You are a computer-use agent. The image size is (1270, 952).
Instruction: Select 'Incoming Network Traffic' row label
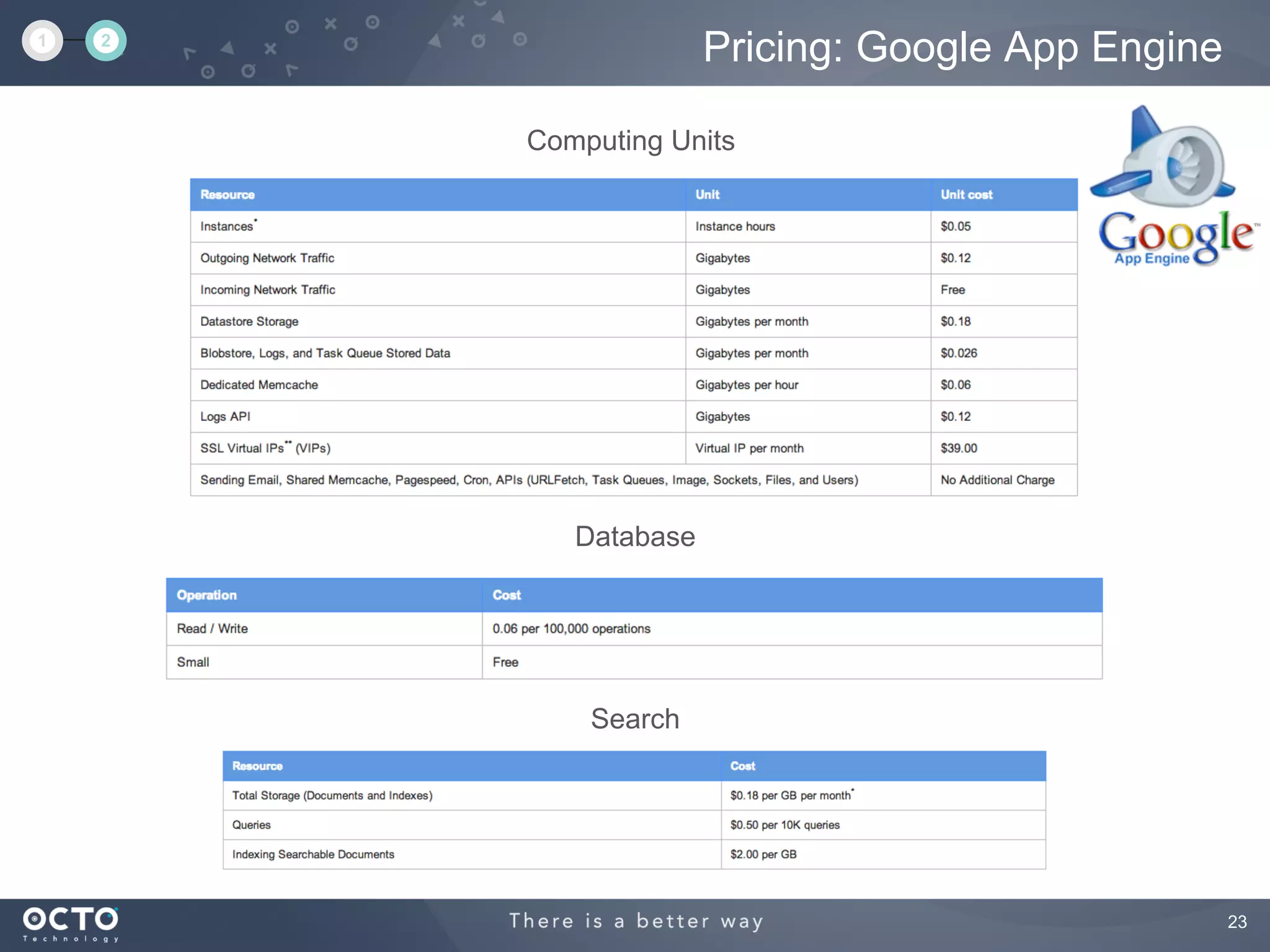[267, 289]
